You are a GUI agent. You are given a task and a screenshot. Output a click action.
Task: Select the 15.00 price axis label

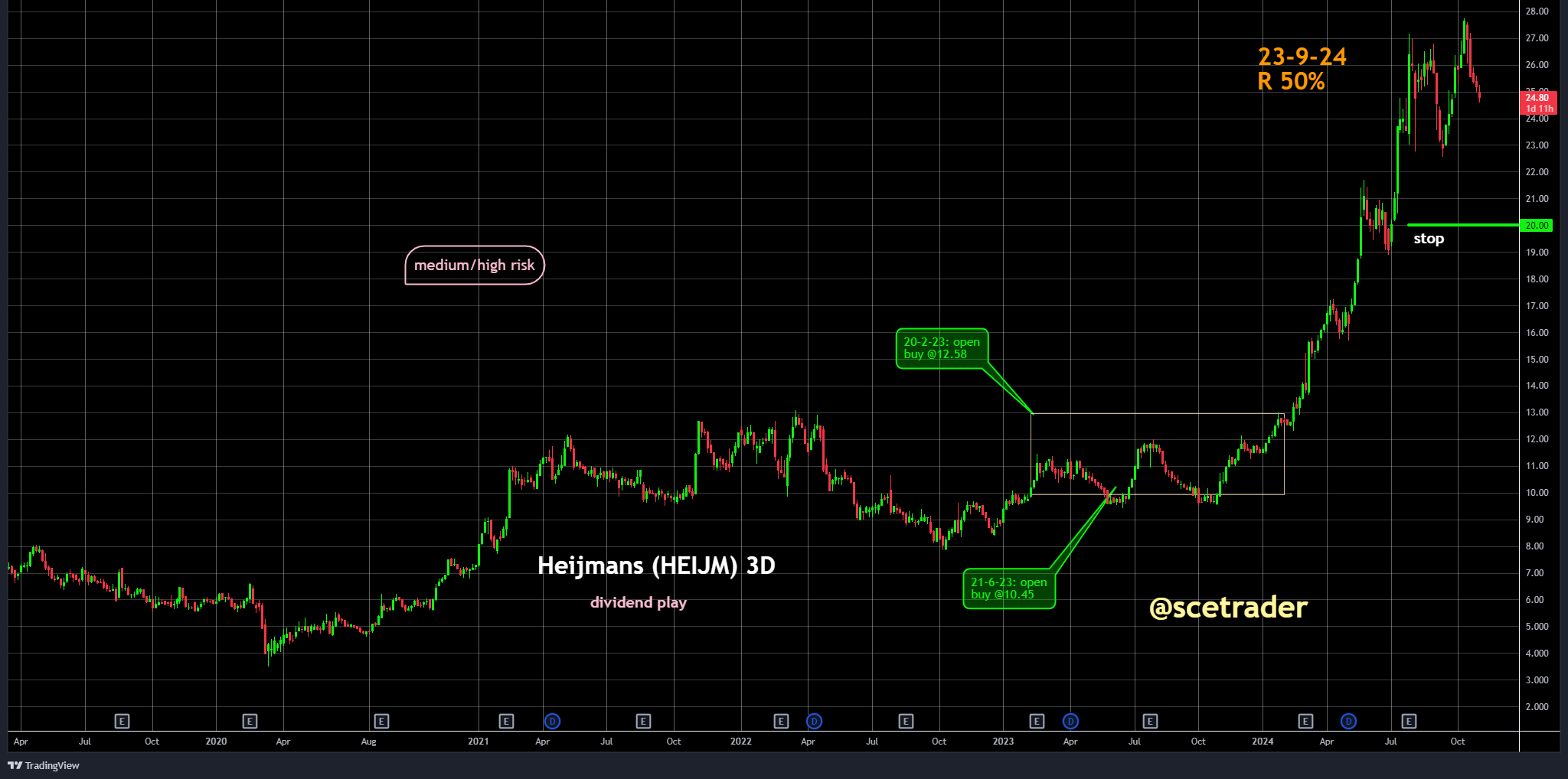coord(1537,360)
